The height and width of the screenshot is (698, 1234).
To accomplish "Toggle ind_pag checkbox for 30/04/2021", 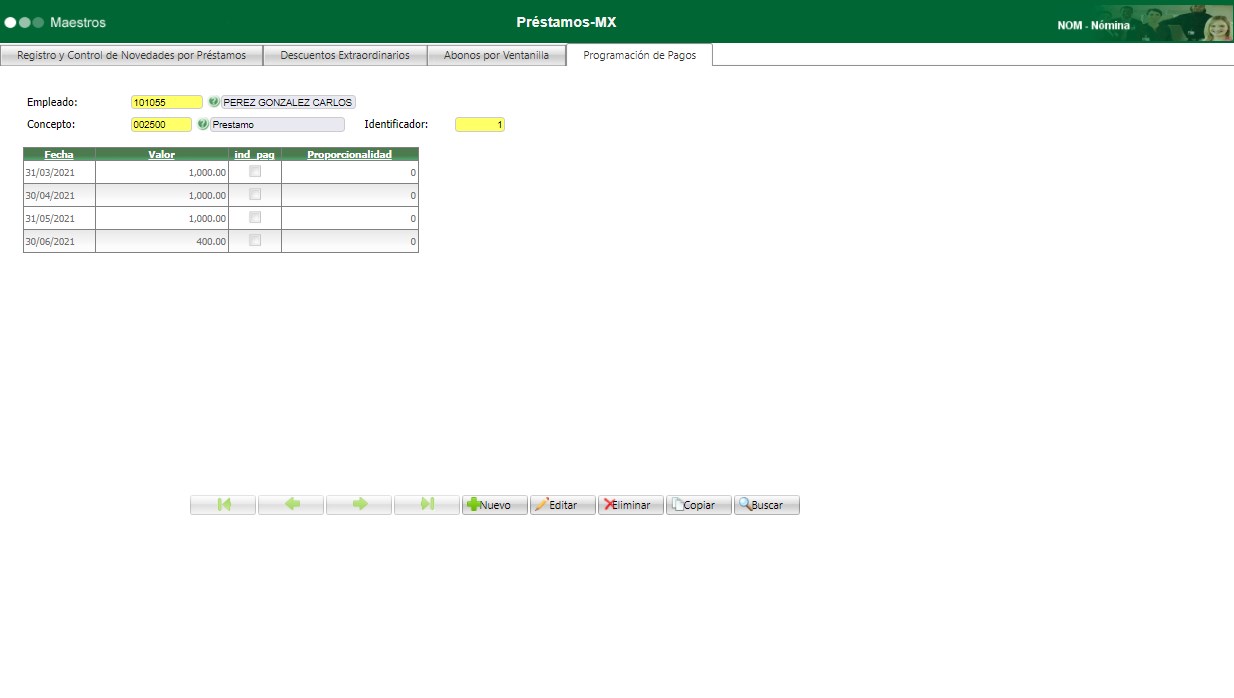I will (x=255, y=195).
